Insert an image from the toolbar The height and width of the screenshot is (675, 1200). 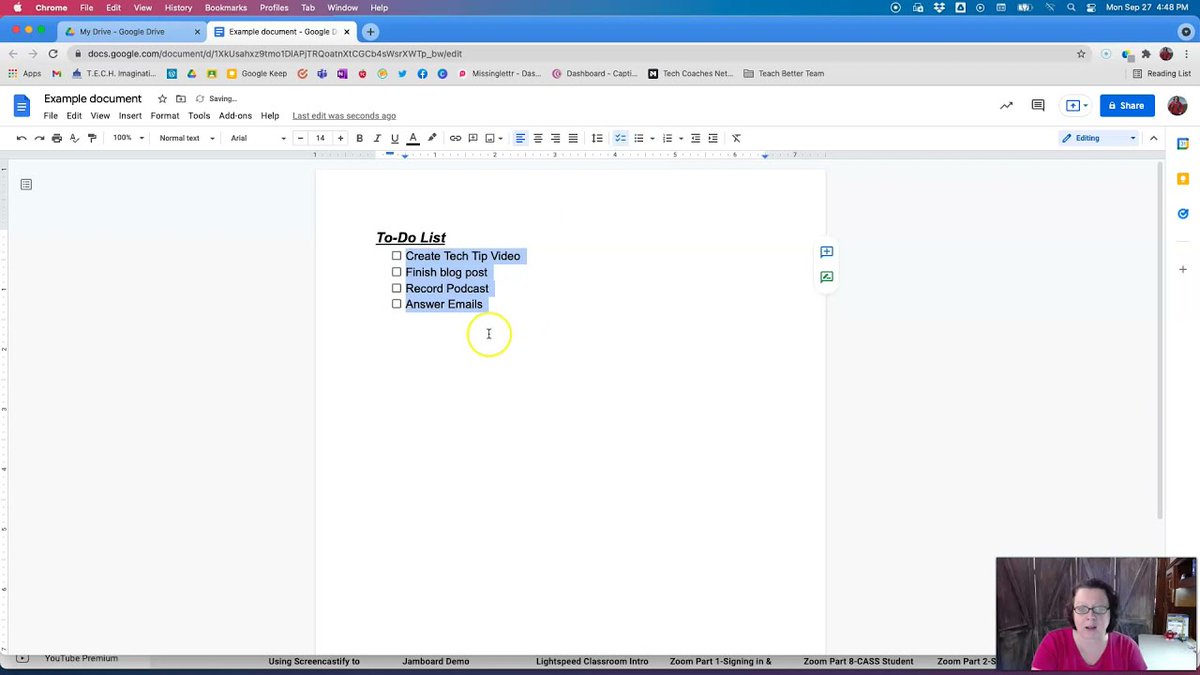tap(490, 138)
